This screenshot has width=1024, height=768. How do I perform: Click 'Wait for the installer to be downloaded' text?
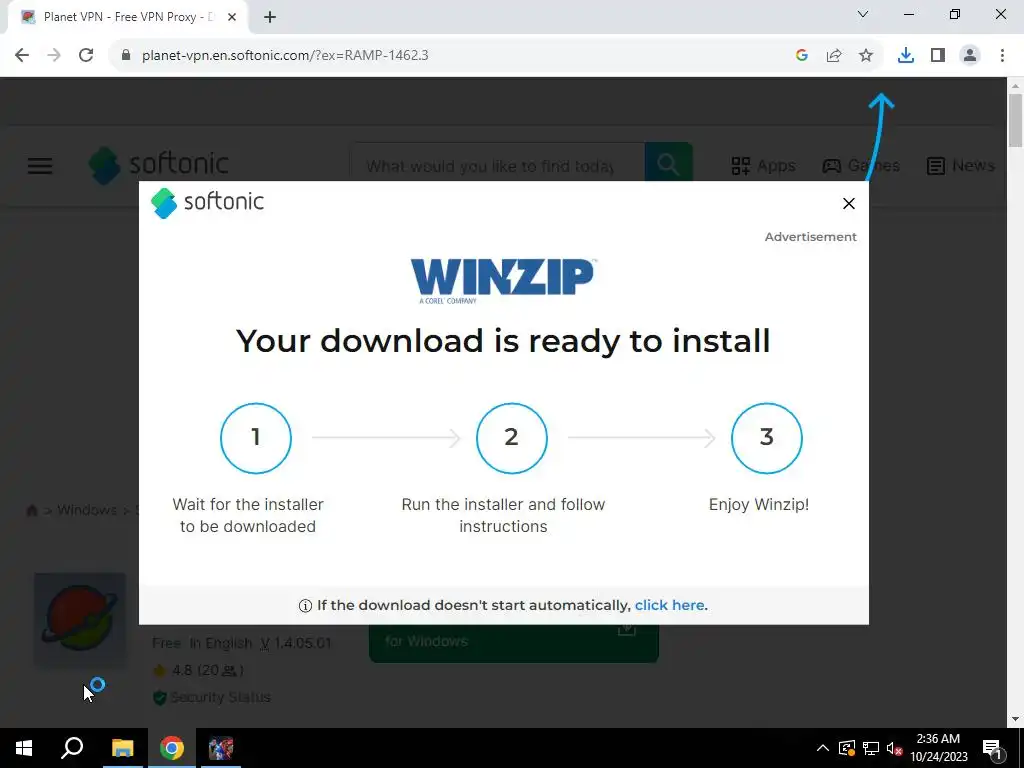(x=248, y=515)
